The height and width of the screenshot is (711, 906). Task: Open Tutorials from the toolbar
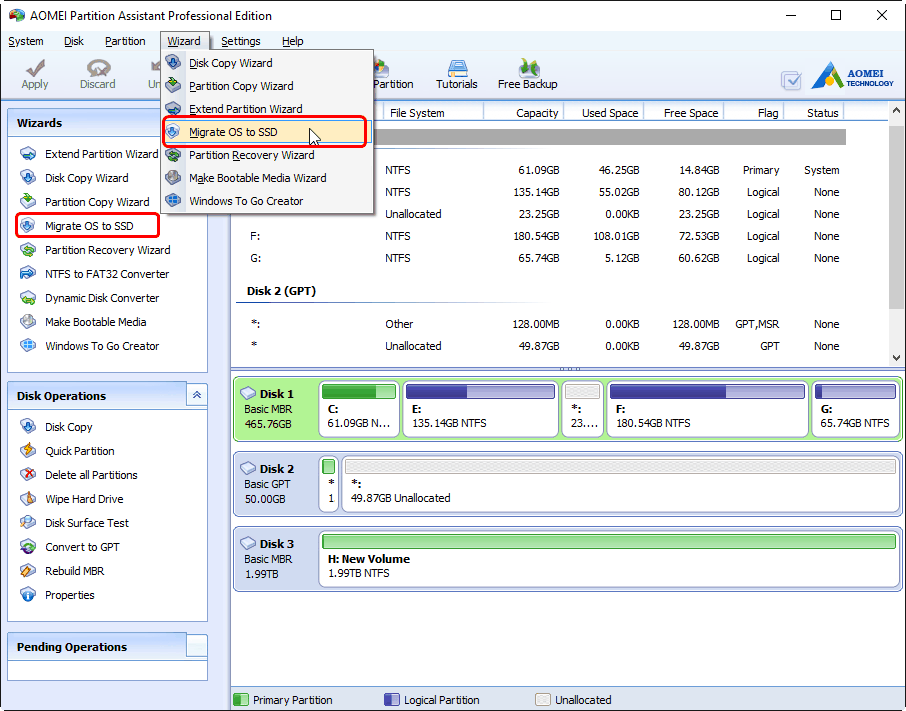[456, 74]
